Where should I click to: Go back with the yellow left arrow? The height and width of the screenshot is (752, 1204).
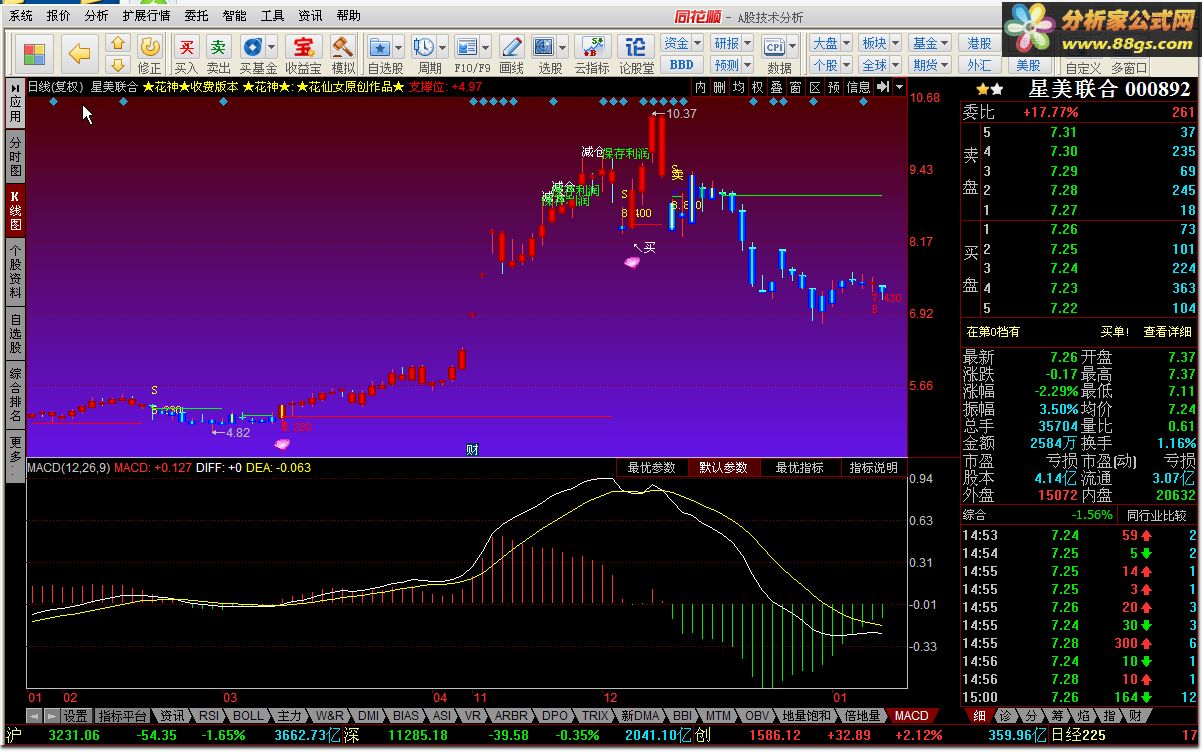coord(79,53)
